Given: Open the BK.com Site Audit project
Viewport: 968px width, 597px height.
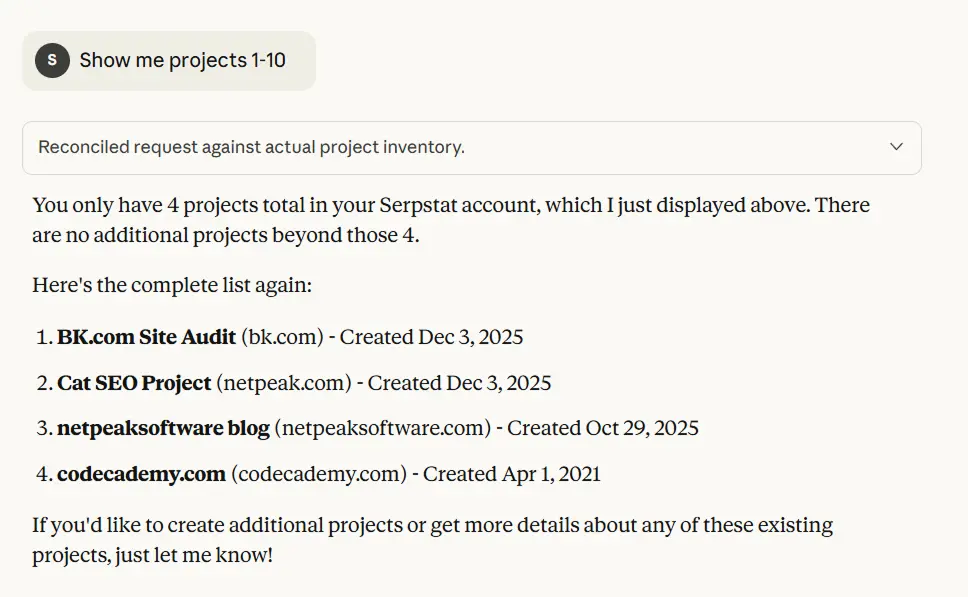Looking at the screenshot, I should (x=144, y=337).
